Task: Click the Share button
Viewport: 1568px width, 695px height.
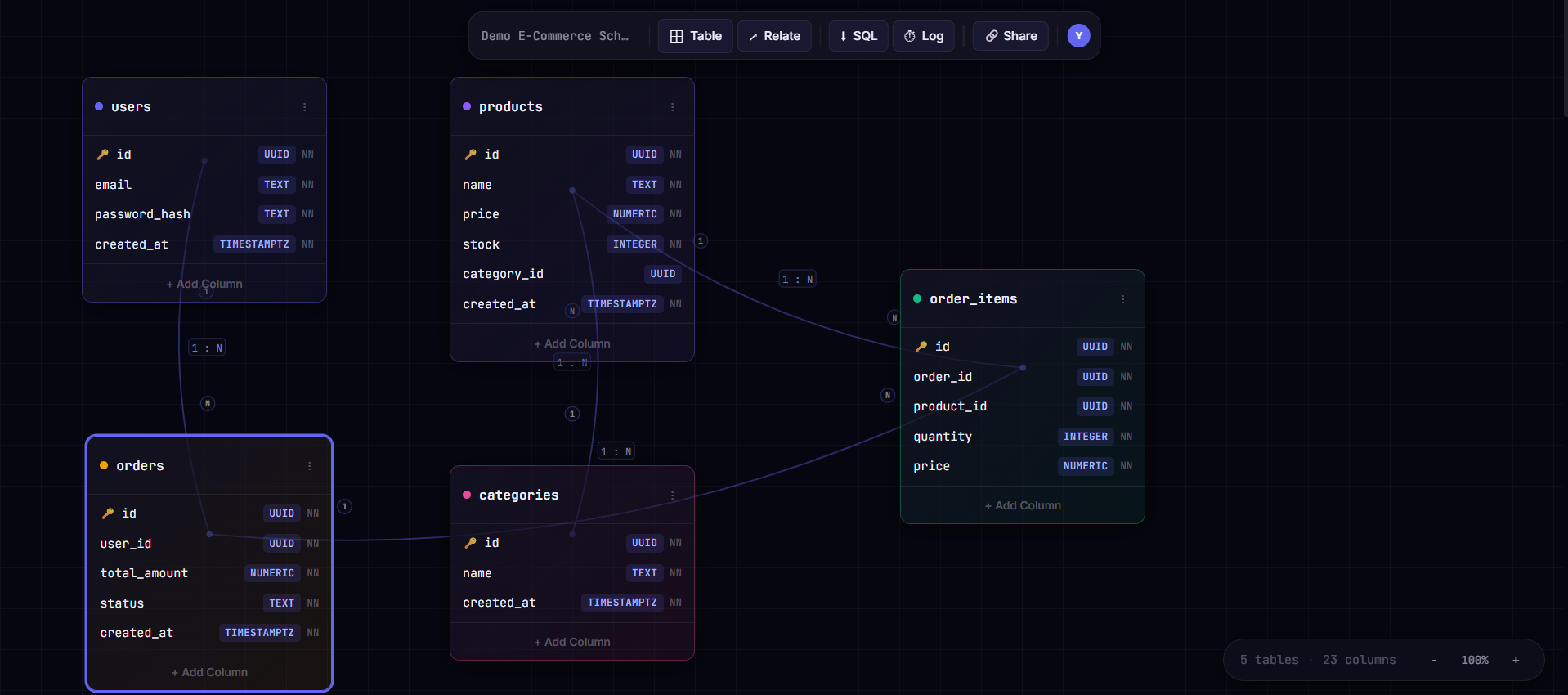Action: tap(1011, 36)
